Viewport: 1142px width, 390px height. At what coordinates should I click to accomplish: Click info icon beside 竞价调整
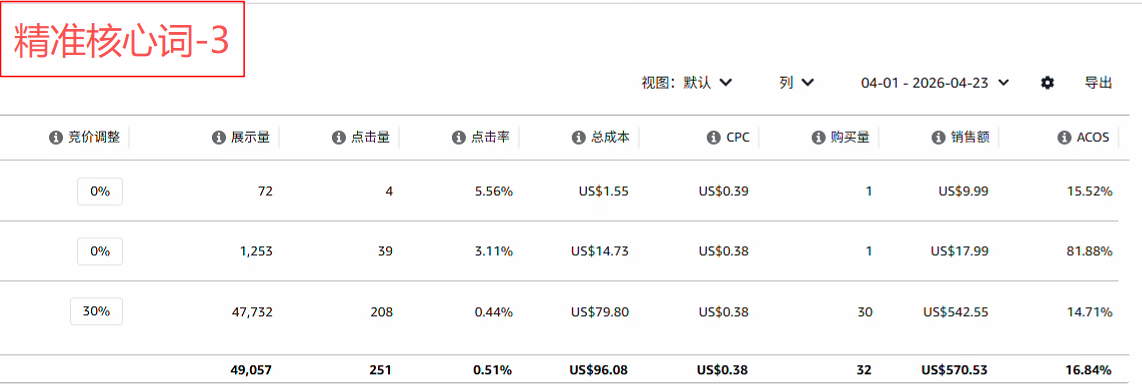click(55, 137)
